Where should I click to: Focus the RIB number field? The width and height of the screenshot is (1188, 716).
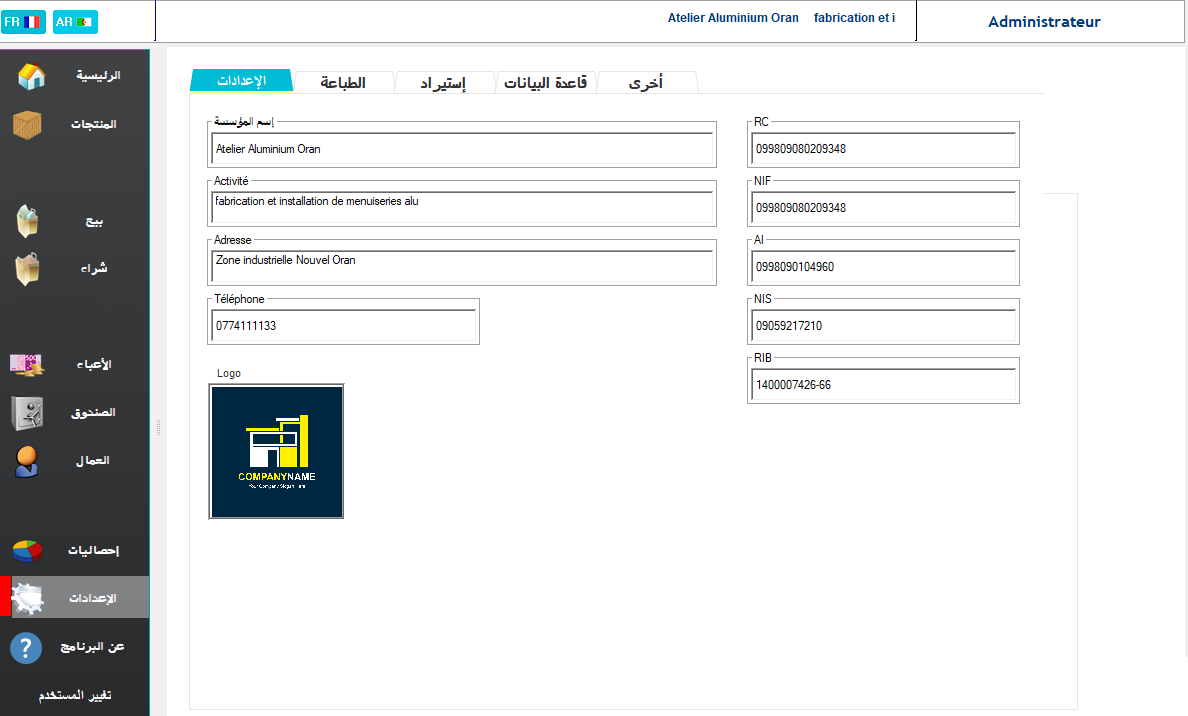click(x=883, y=385)
